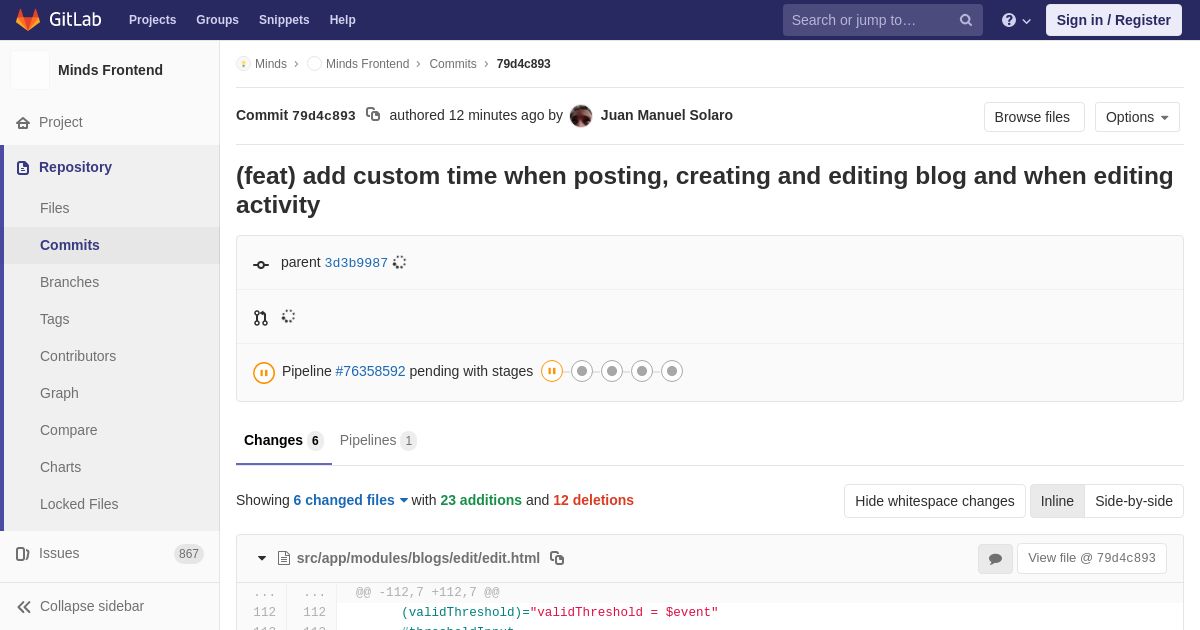Click Juan Manuel Solaro's avatar
Image resolution: width=1200 pixels, height=630 pixels.
[x=581, y=116]
